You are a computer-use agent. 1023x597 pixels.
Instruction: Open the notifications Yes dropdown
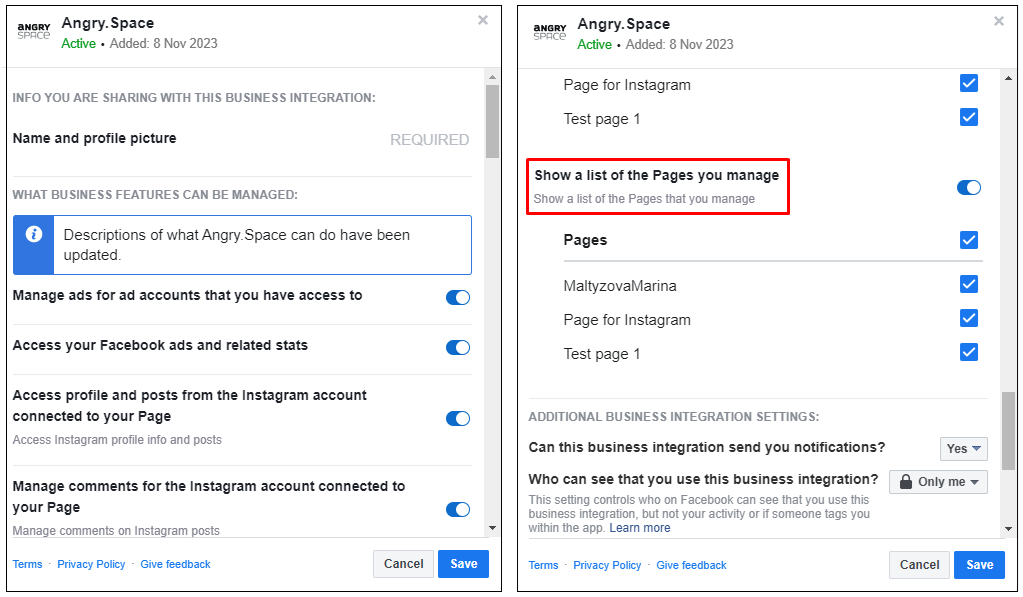coord(964,449)
